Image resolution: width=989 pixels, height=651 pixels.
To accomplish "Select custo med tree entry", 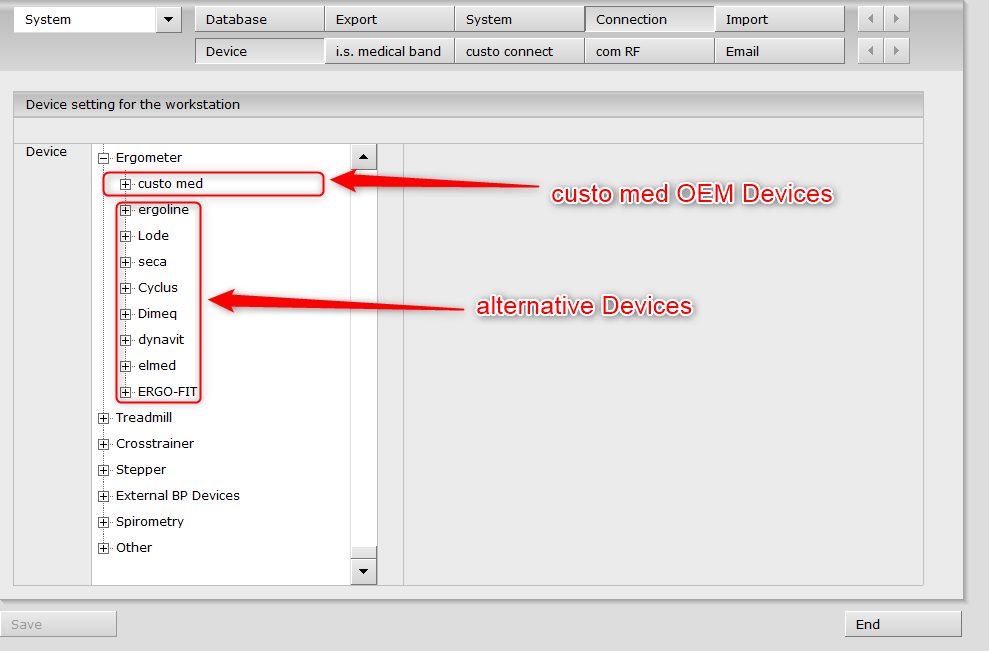I will (170, 184).
